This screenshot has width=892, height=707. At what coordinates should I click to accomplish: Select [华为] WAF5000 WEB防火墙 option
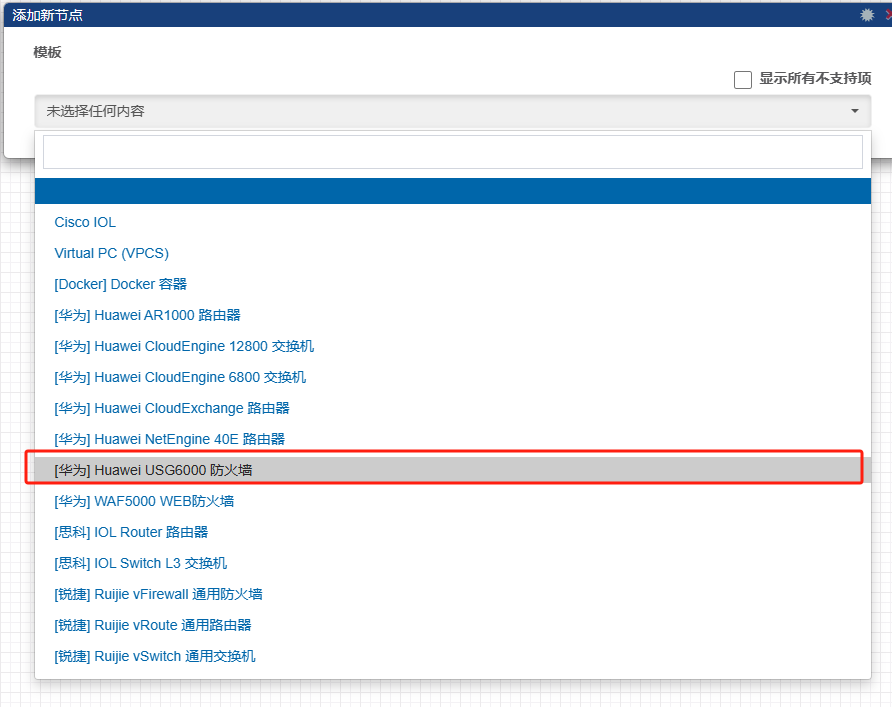[453, 501]
